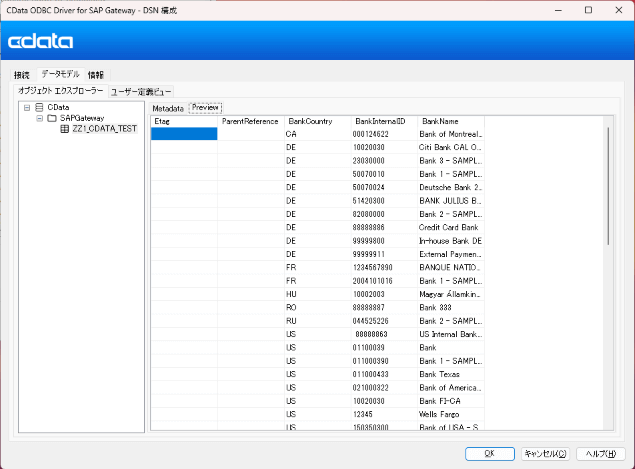Screen dimensions: 635x469
Task: Select BankInternalID cell 51420300
Action: (x=384, y=201)
